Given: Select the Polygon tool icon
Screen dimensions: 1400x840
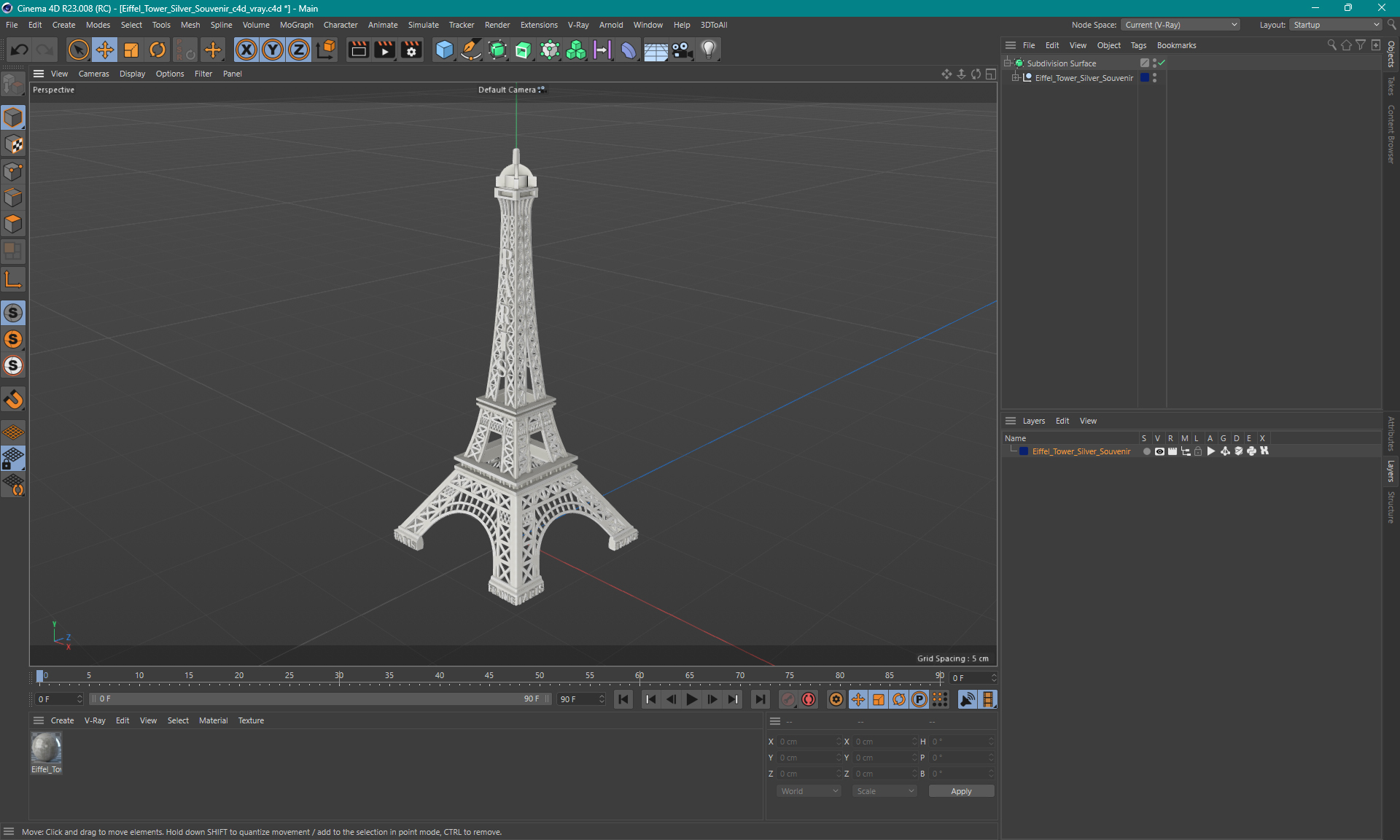Looking at the screenshot, I should pyautogui.click(x=13, y=225).
